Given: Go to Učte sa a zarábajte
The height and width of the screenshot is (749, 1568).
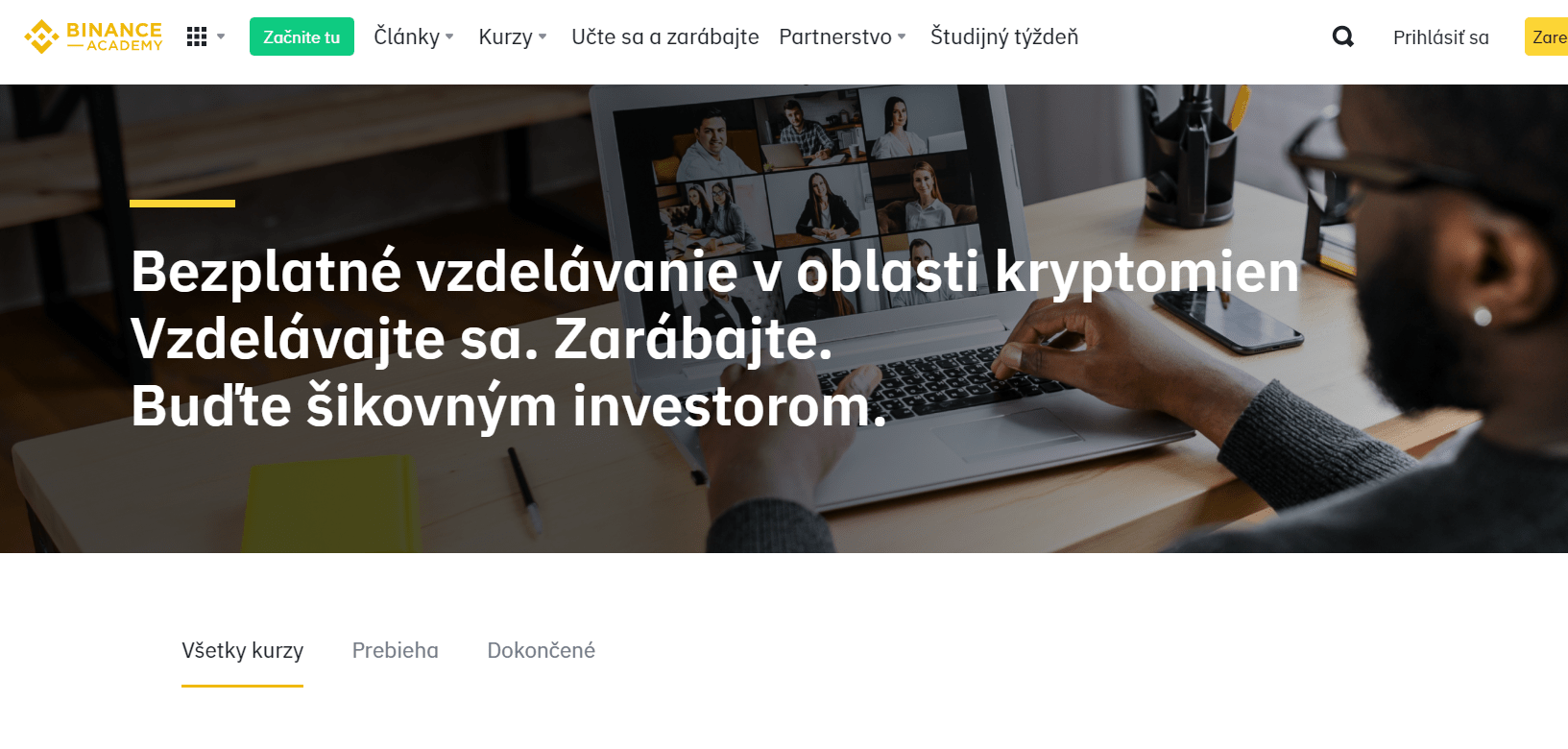Looking at the screenshot, I should (x=664, y=36).
